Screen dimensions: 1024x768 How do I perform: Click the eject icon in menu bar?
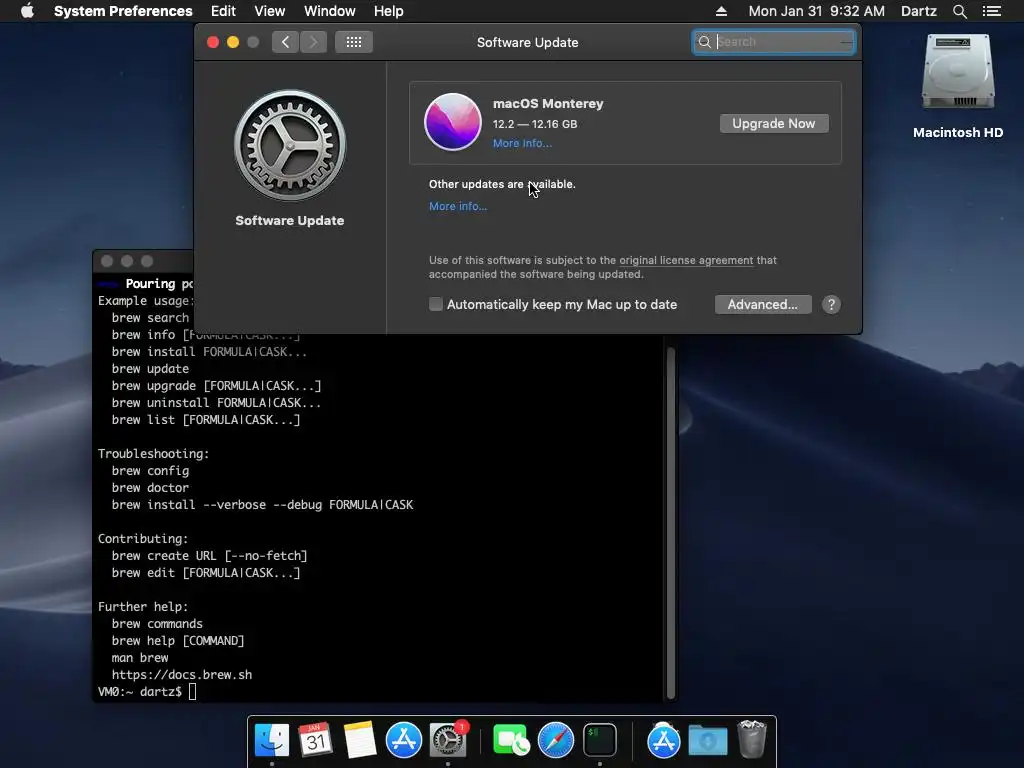[721, 11]
